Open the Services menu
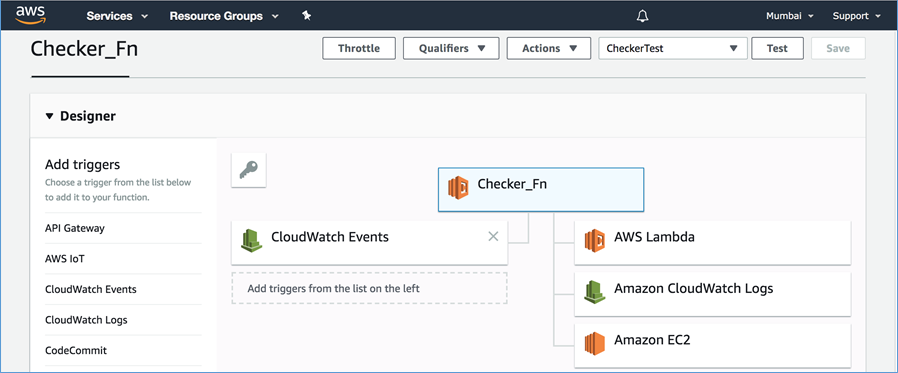This screenshot has width=898, height=373. point(117,16)
